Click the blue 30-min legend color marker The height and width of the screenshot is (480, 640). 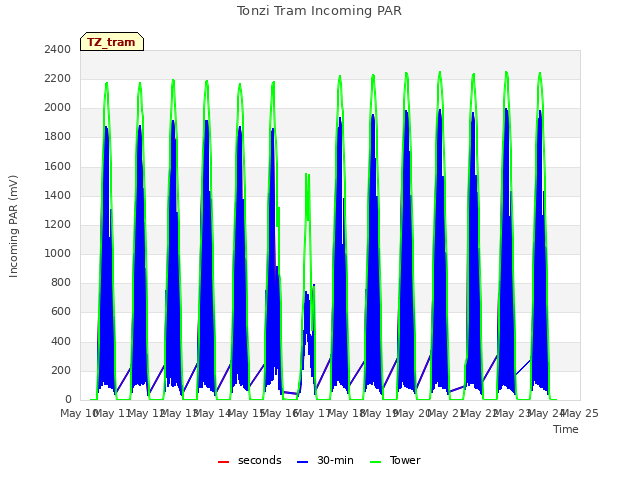(302, 462)
